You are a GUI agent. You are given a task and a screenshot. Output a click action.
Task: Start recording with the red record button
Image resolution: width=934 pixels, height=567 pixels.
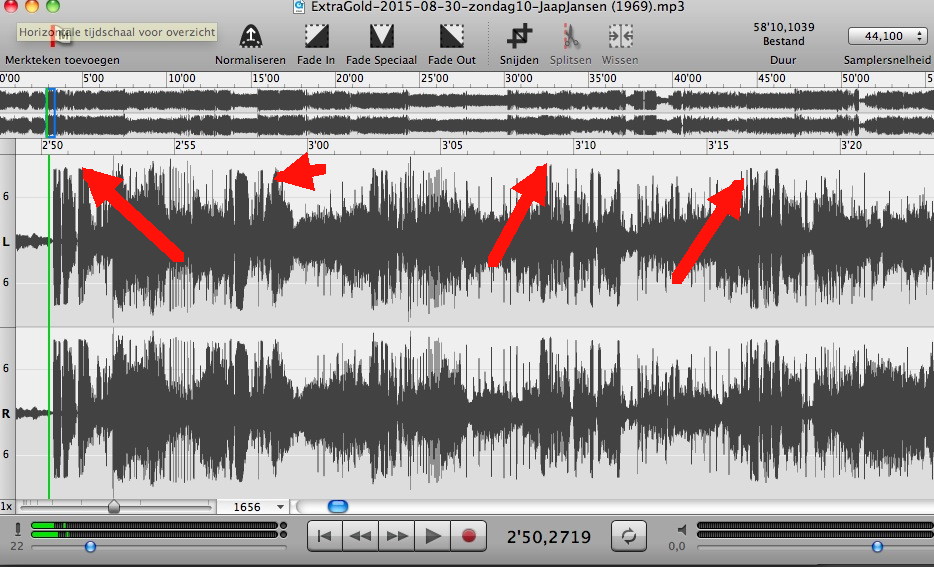pyautogui.click(x=468, y=535)
